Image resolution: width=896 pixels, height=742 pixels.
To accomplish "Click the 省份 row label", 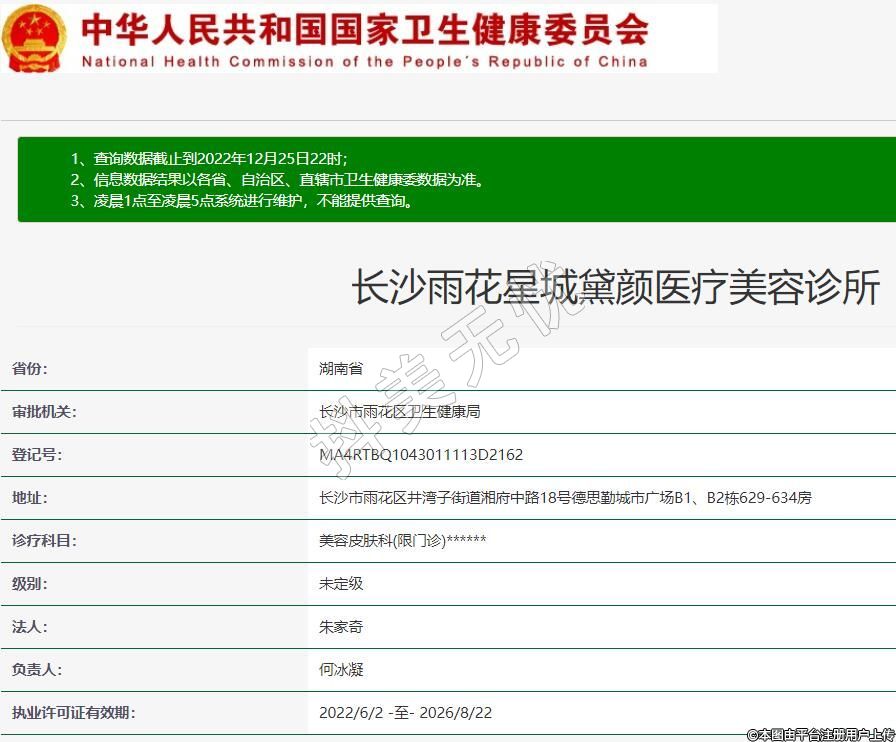I will coord(30,368).
